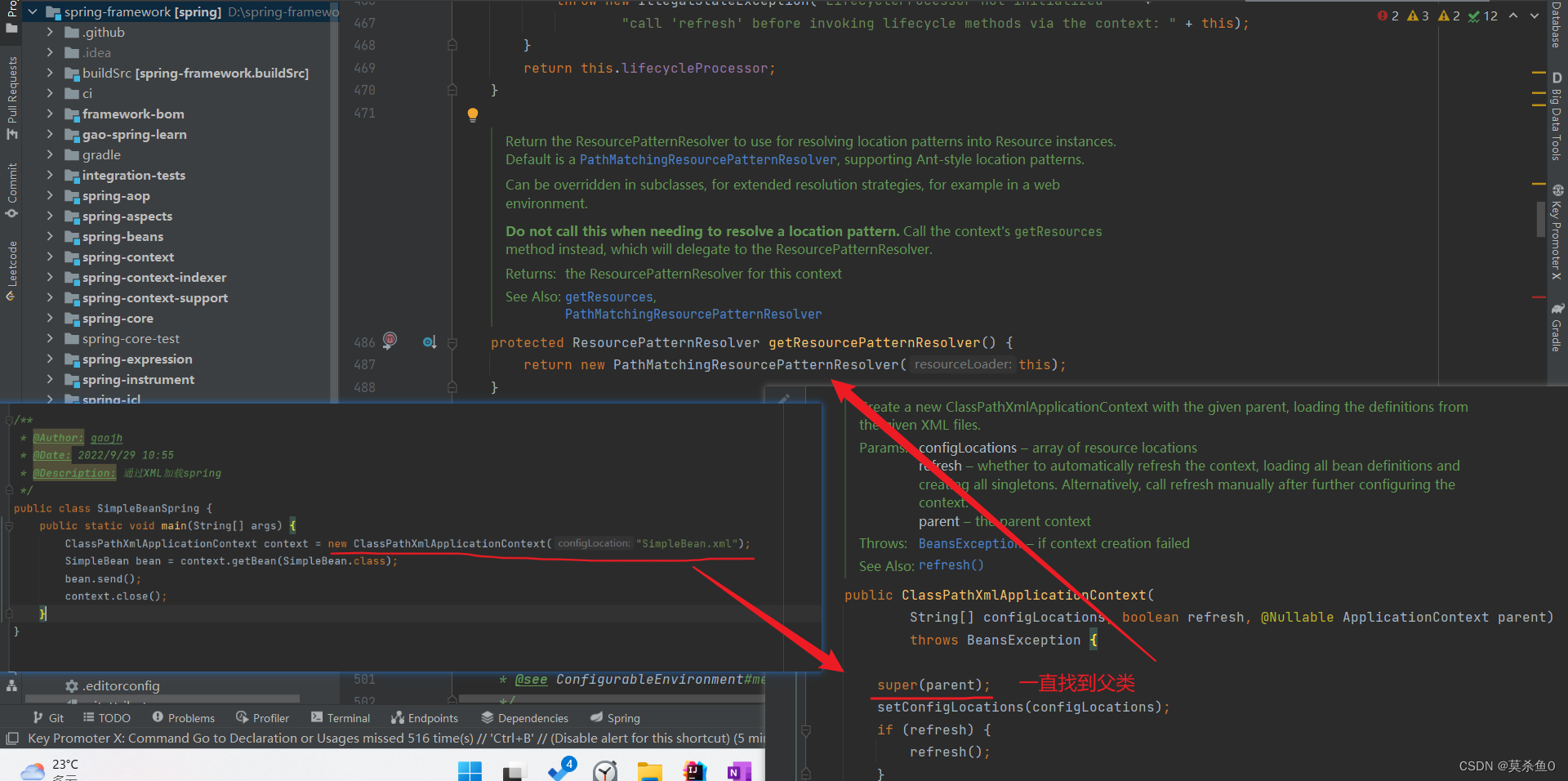This screenshot has width=1568, height=781.
Task: Switch to IntelliJ IDEA in taskbar
Action: pos(694,770)
